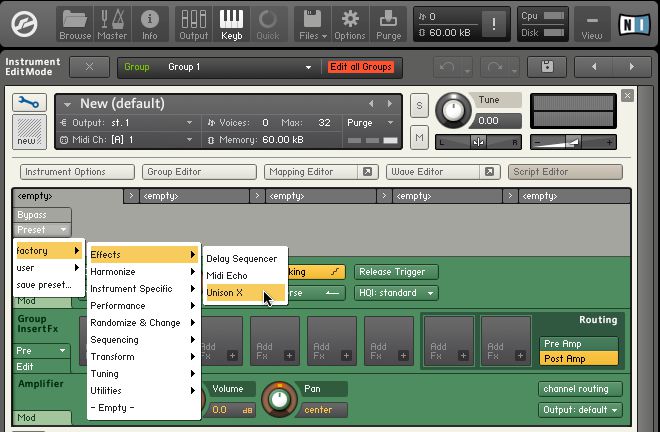Screen dimensions: 660x432
Task: Select next preset arrow in instrument header
Action: (x=390, y=104)
